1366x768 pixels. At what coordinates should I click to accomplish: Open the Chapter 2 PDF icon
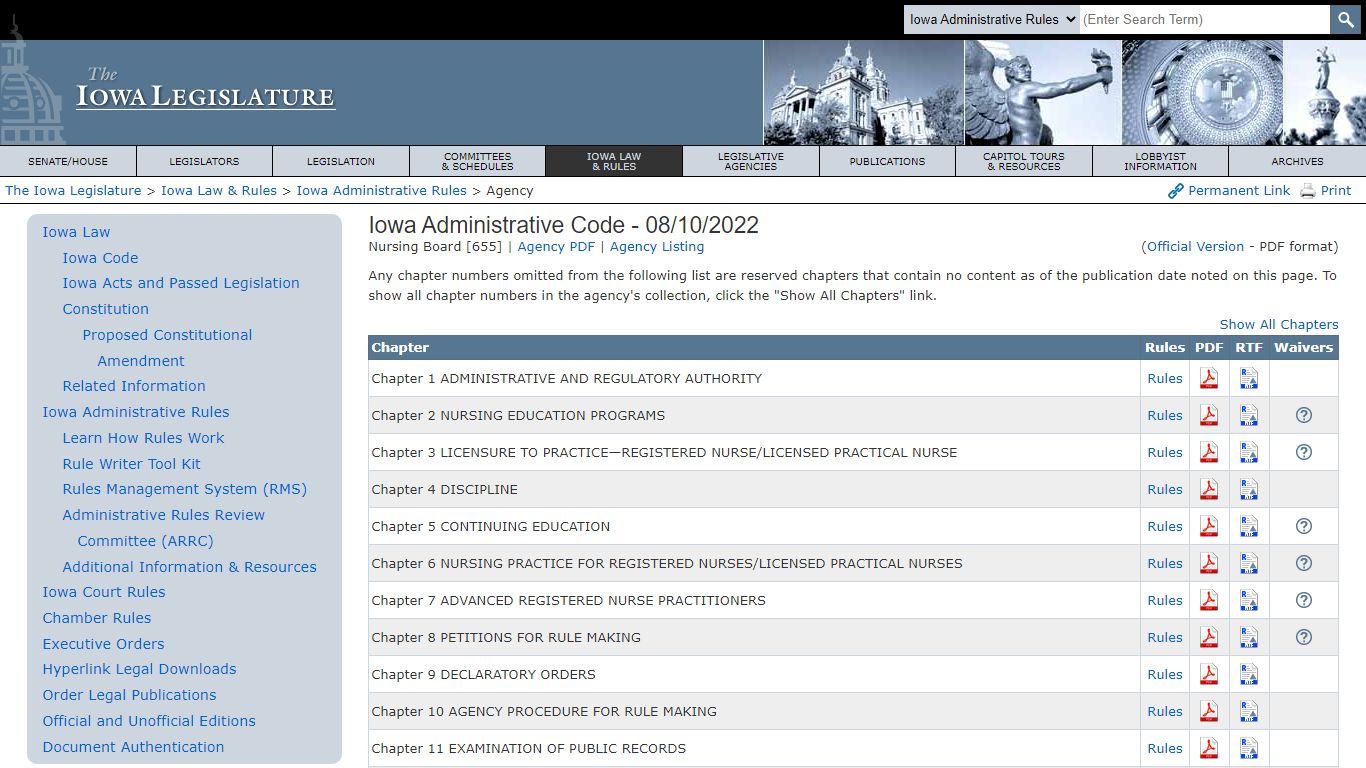(1209, 416)
